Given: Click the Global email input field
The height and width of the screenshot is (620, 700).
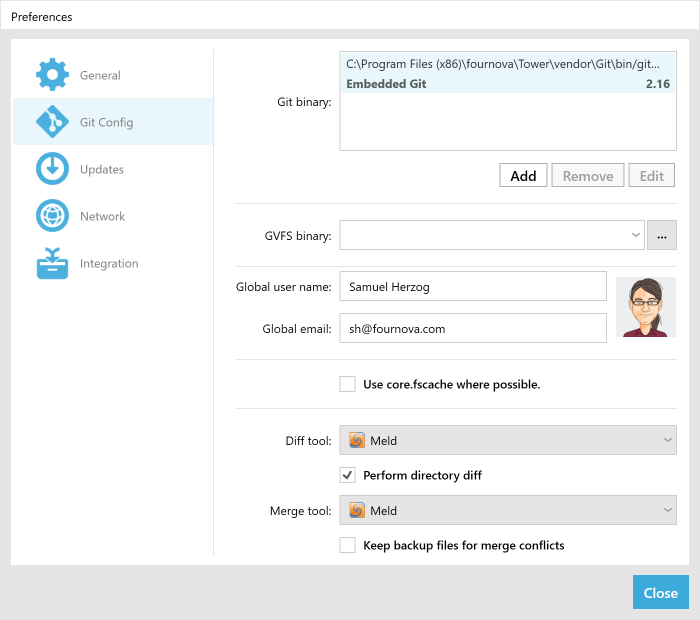Looking at the screenshot, I should pyautogui.click(x=472, y=328).
